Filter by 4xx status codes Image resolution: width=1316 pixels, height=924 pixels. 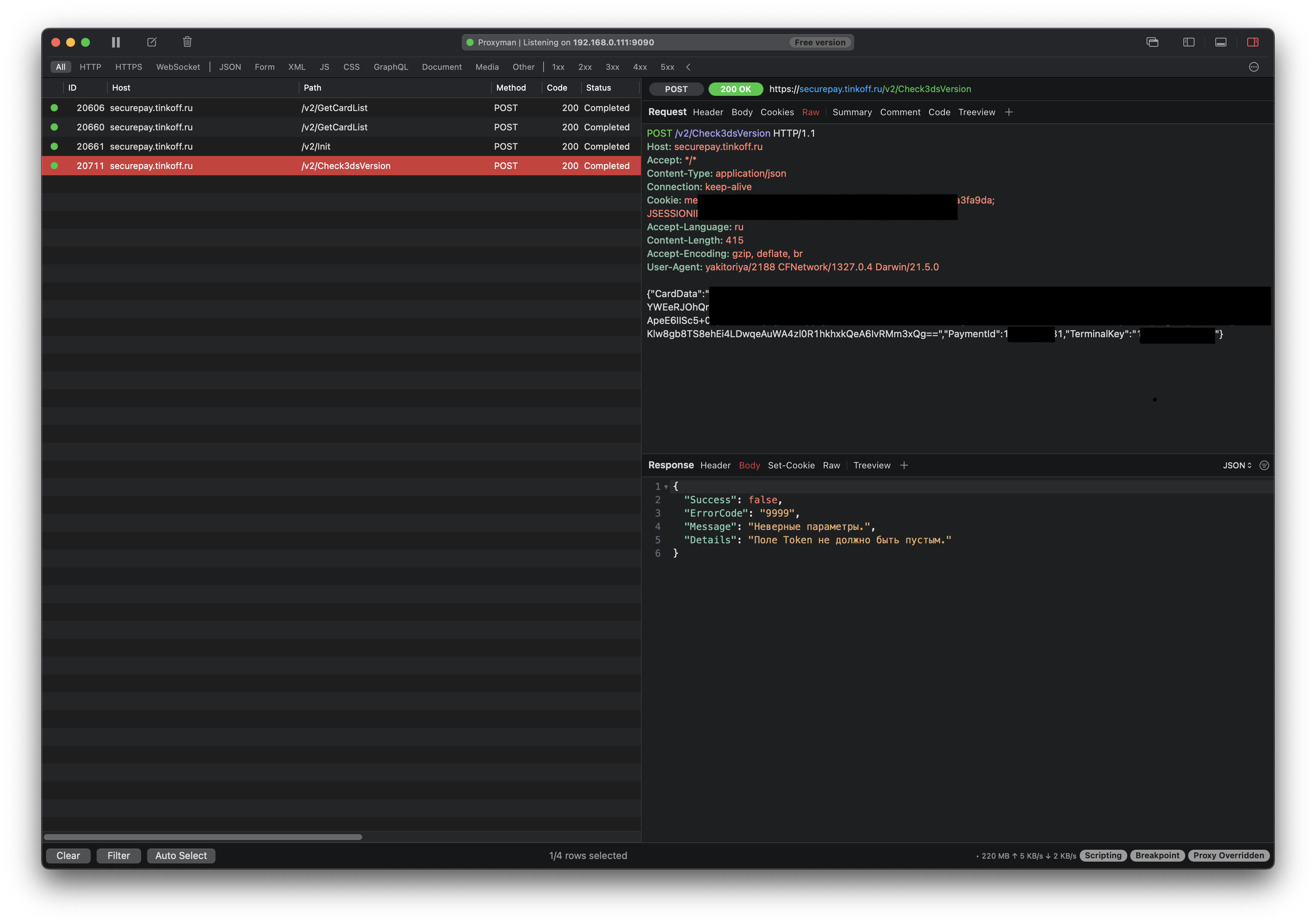tap(640, 67)
